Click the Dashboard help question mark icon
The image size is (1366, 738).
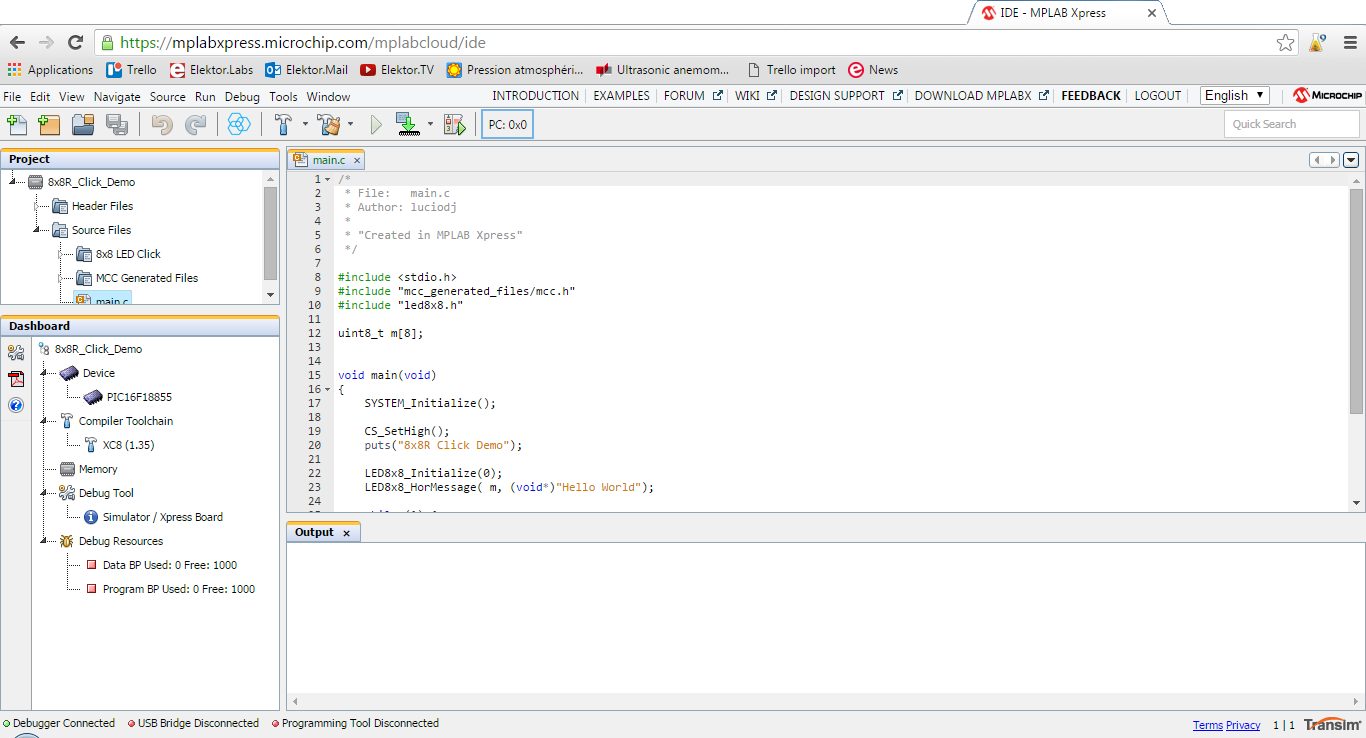16,405
